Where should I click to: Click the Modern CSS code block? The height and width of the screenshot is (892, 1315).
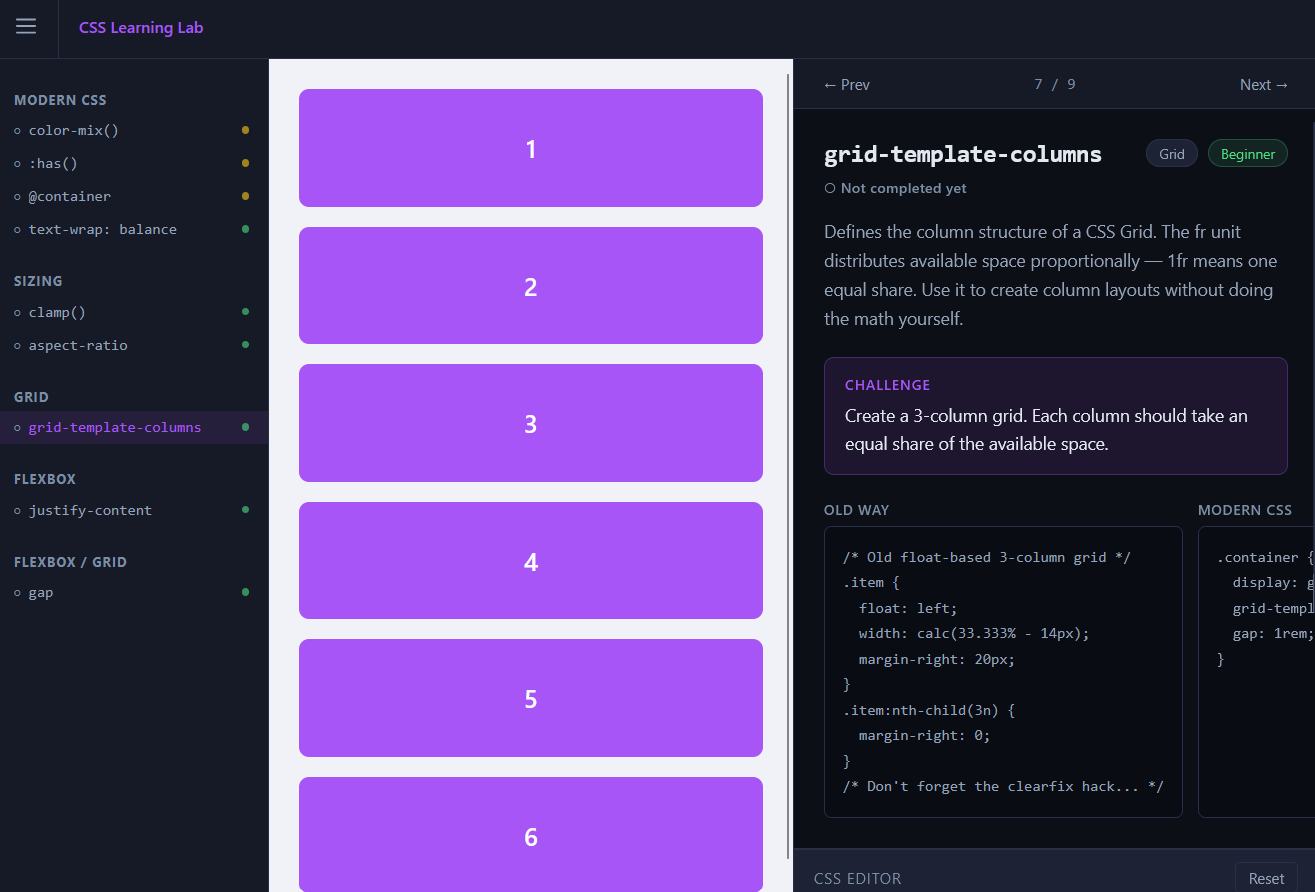(x=1256, y=672)
